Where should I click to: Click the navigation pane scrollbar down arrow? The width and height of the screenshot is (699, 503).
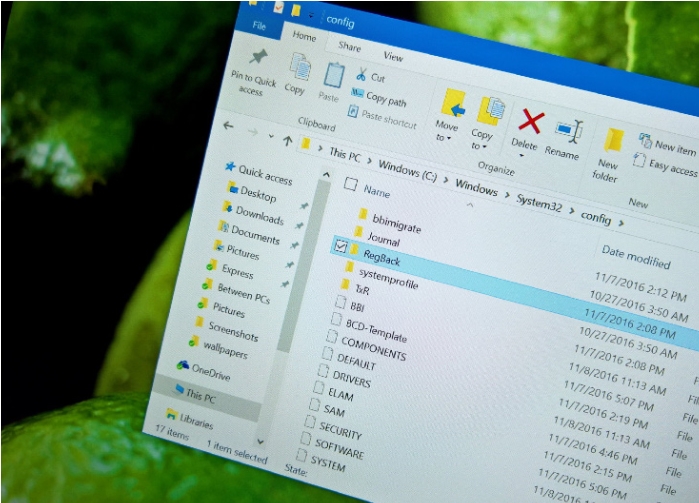(x=260, y=441)
